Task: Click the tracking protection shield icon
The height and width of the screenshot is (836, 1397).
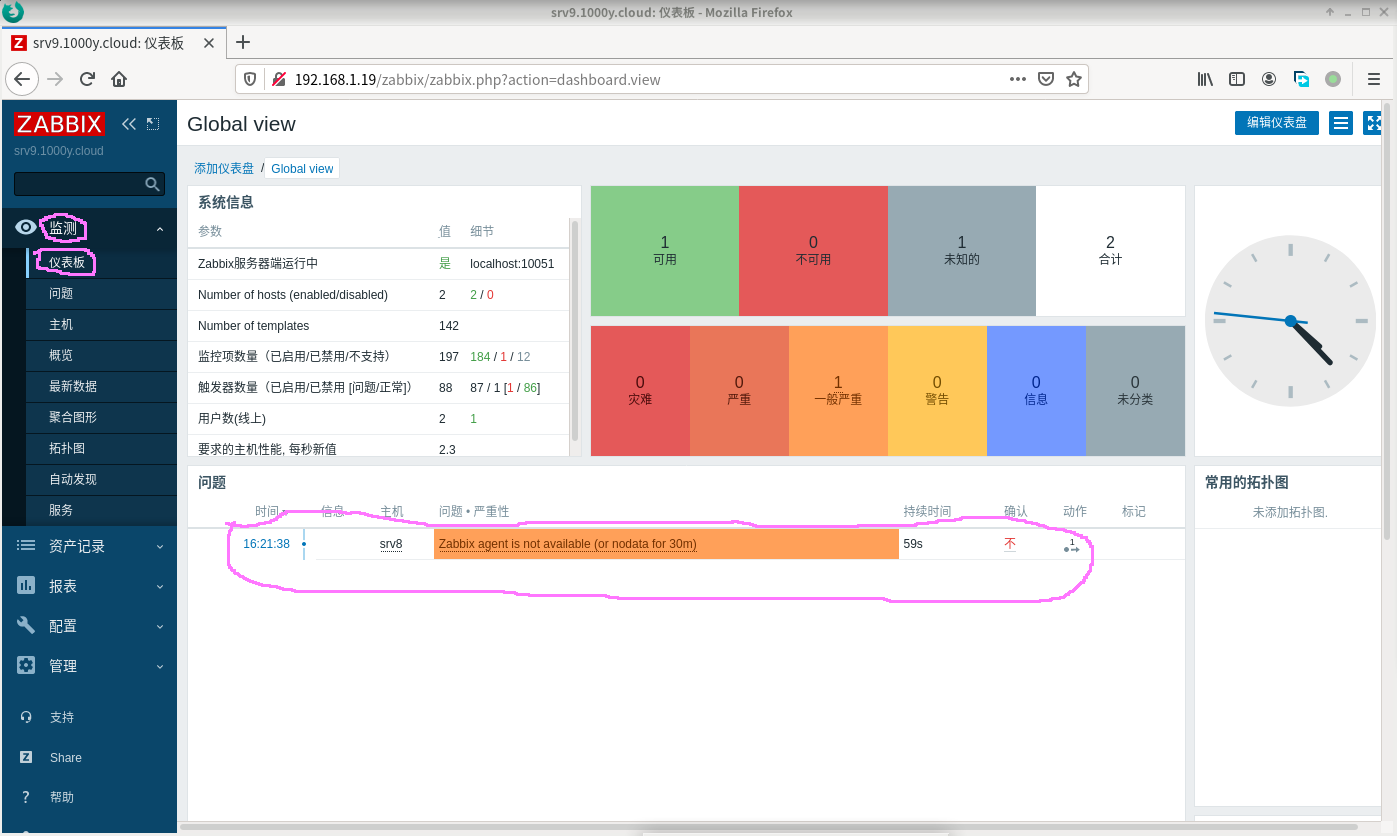Action: pyautogui.click(x=250, y=79)
